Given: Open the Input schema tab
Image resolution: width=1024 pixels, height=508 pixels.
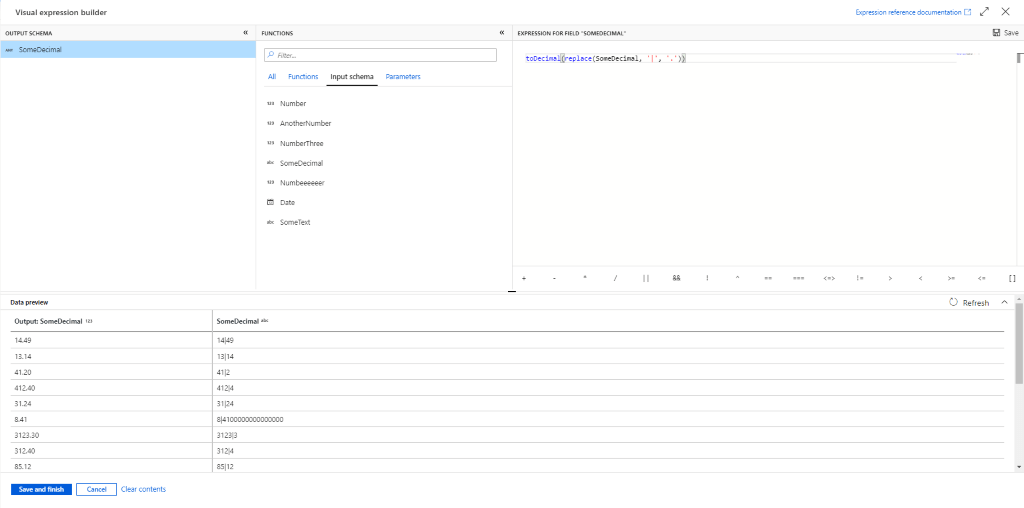Looking at the screenshot, I should tap(352, 77).
